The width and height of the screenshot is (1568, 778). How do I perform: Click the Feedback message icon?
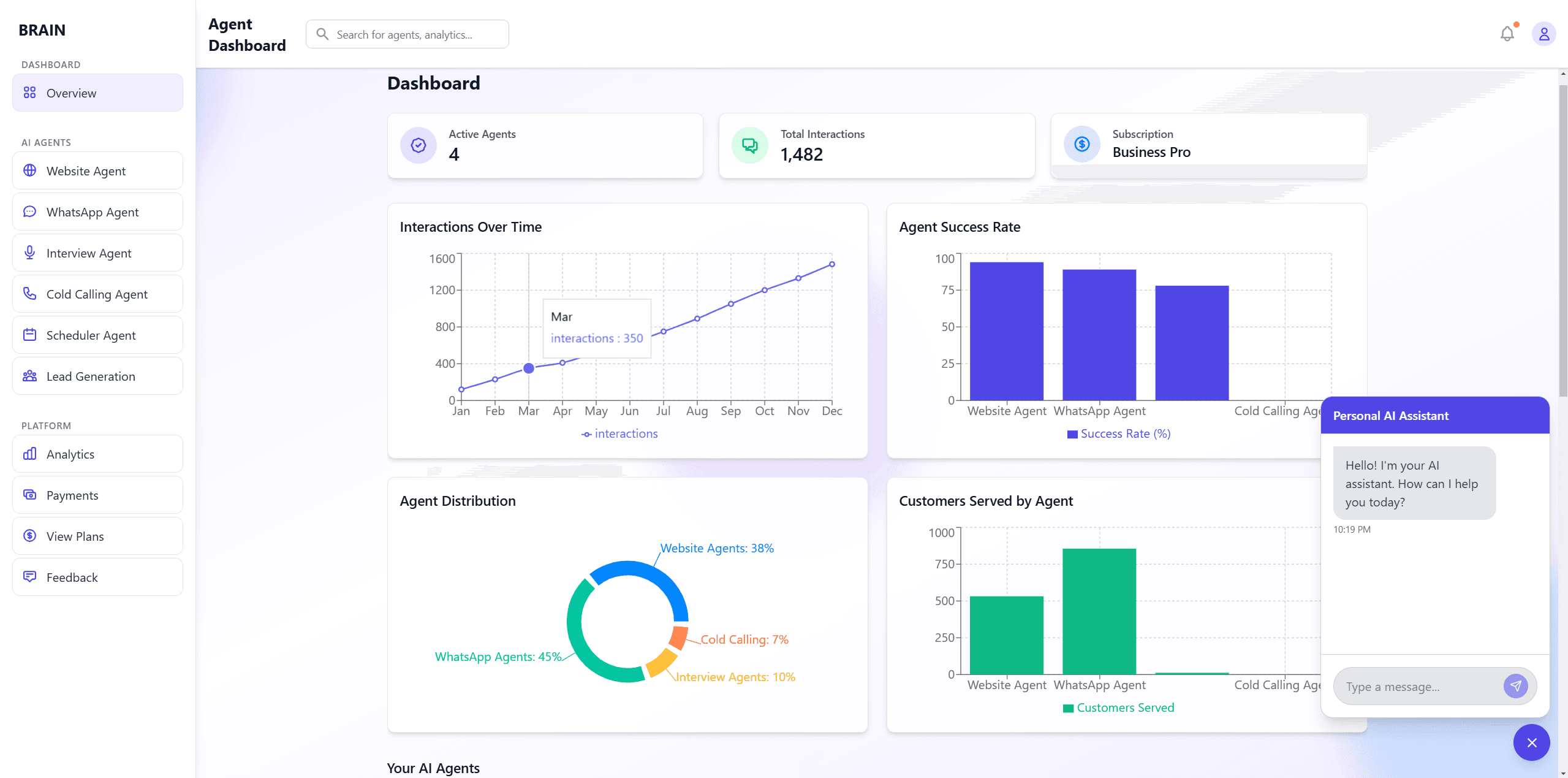click(29, 577)
